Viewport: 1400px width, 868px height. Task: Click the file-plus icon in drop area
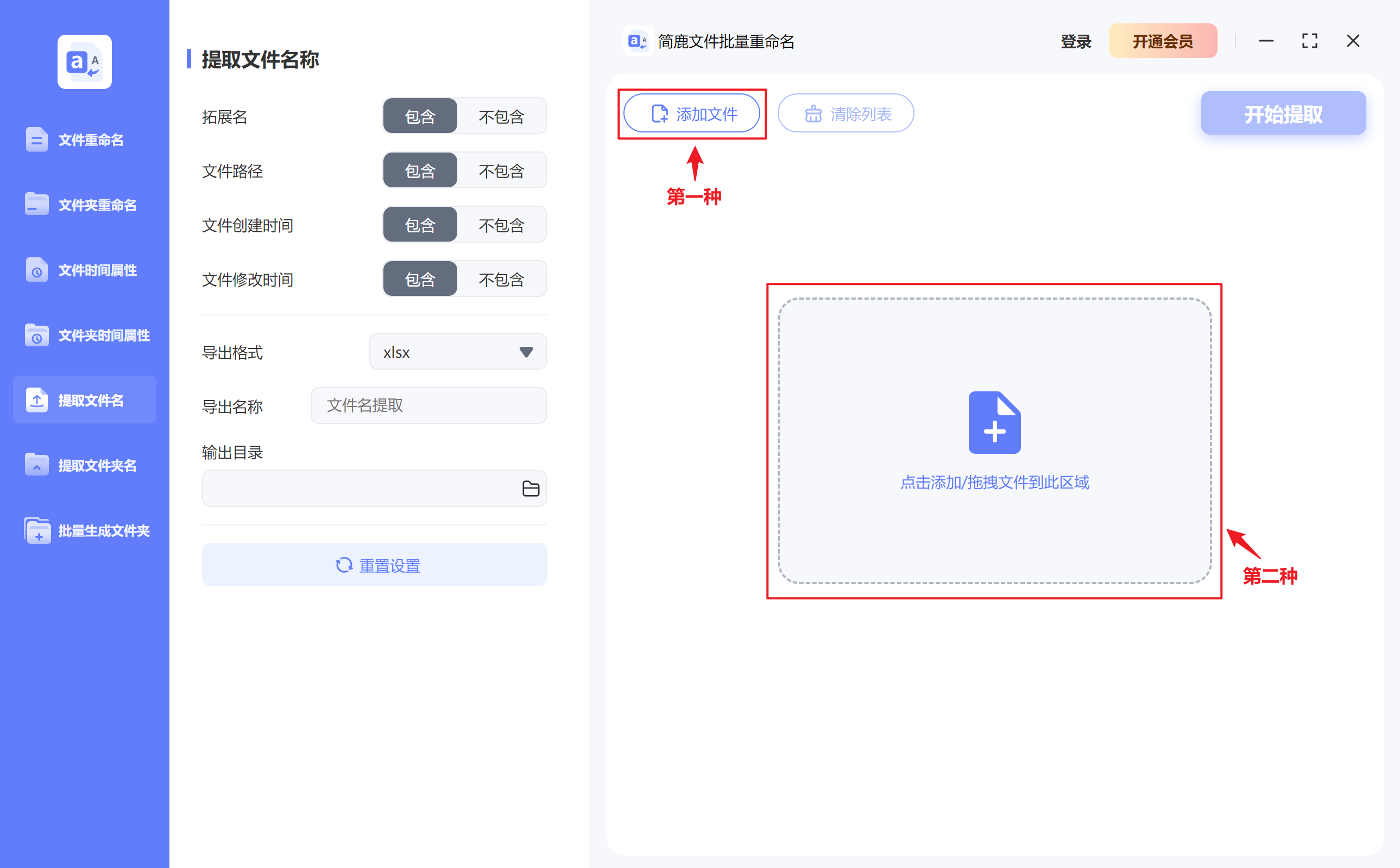[994, 422]
